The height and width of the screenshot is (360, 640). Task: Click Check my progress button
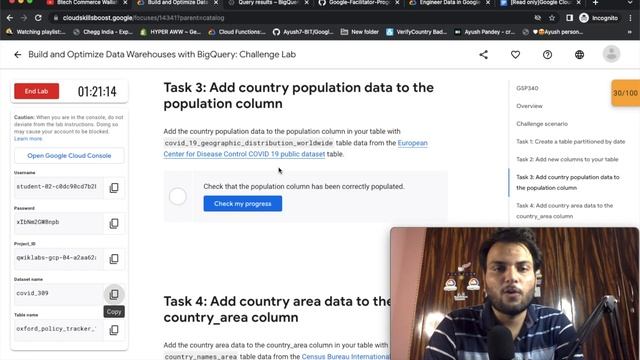tap(242, 204)
